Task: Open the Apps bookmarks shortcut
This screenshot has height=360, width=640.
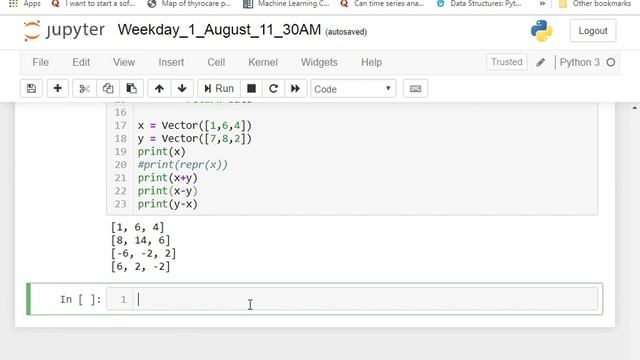Action: 25,4
